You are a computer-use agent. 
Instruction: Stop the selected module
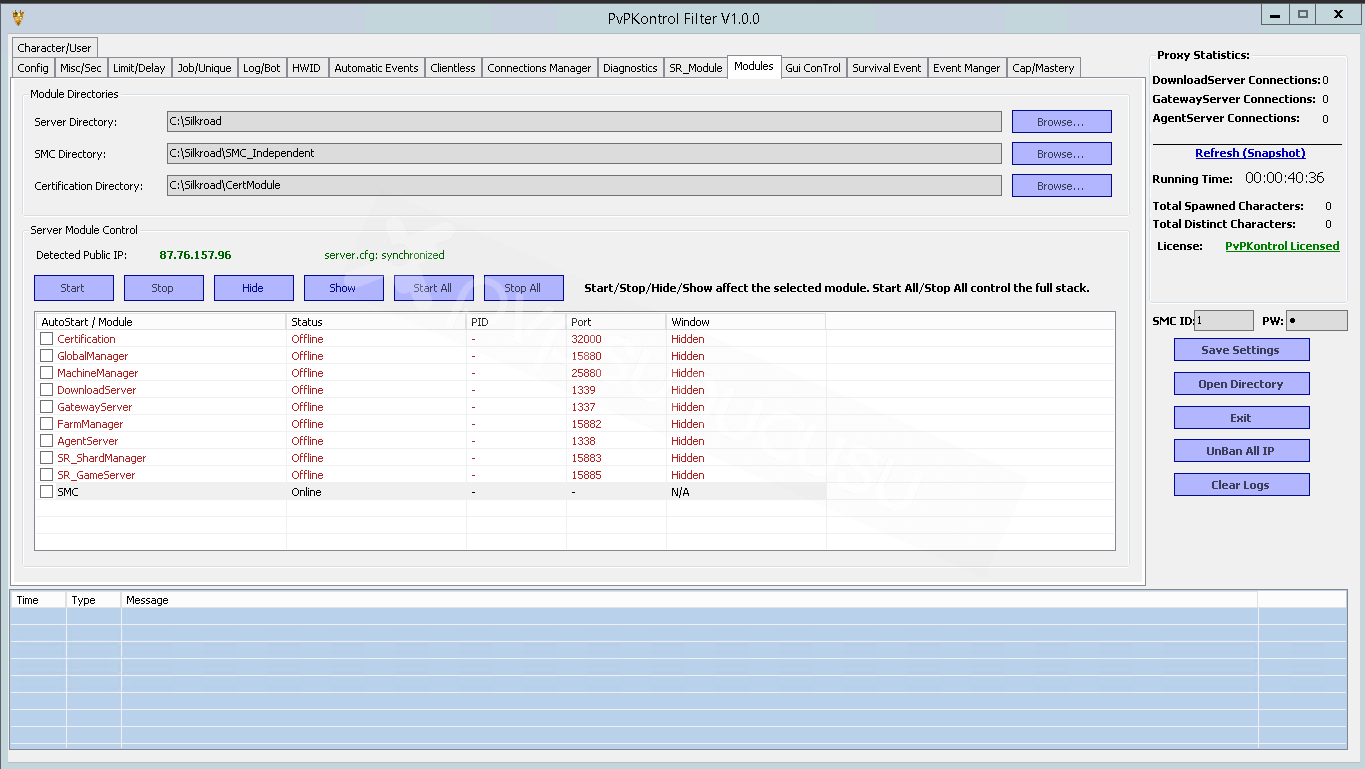click(163, 288)
